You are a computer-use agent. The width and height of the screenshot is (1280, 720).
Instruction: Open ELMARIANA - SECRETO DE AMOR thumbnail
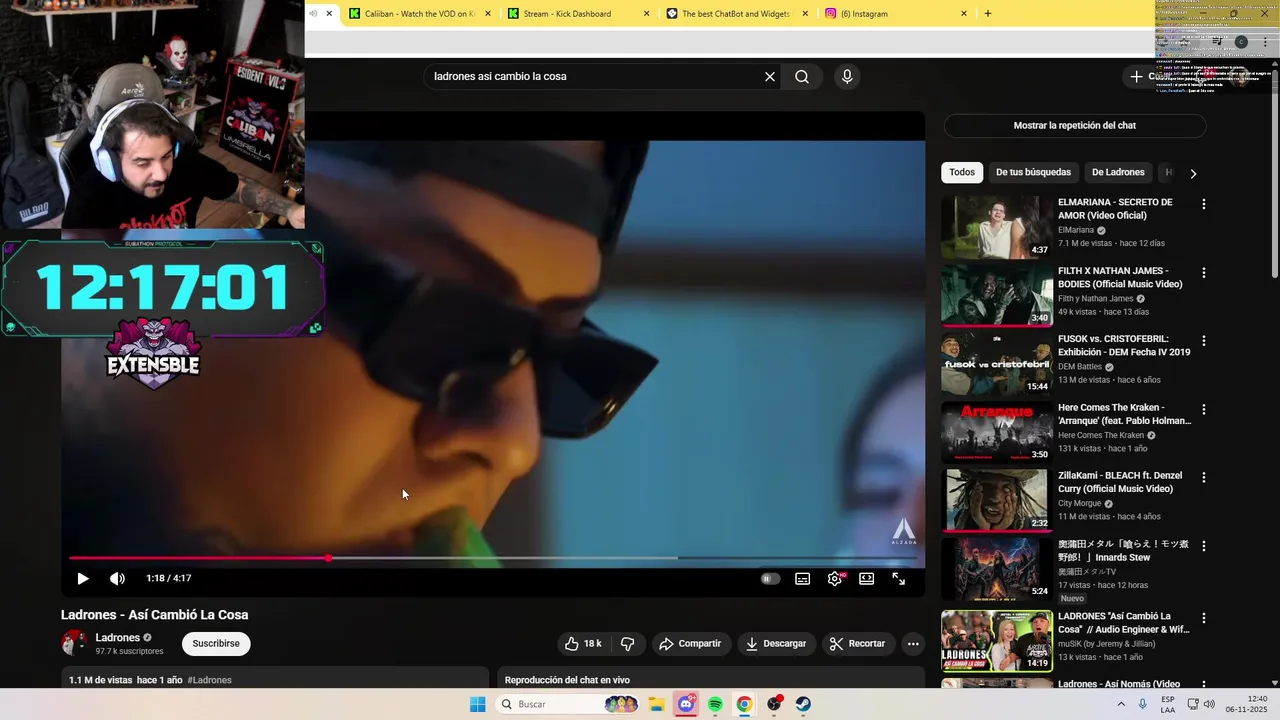pos(996,227)
